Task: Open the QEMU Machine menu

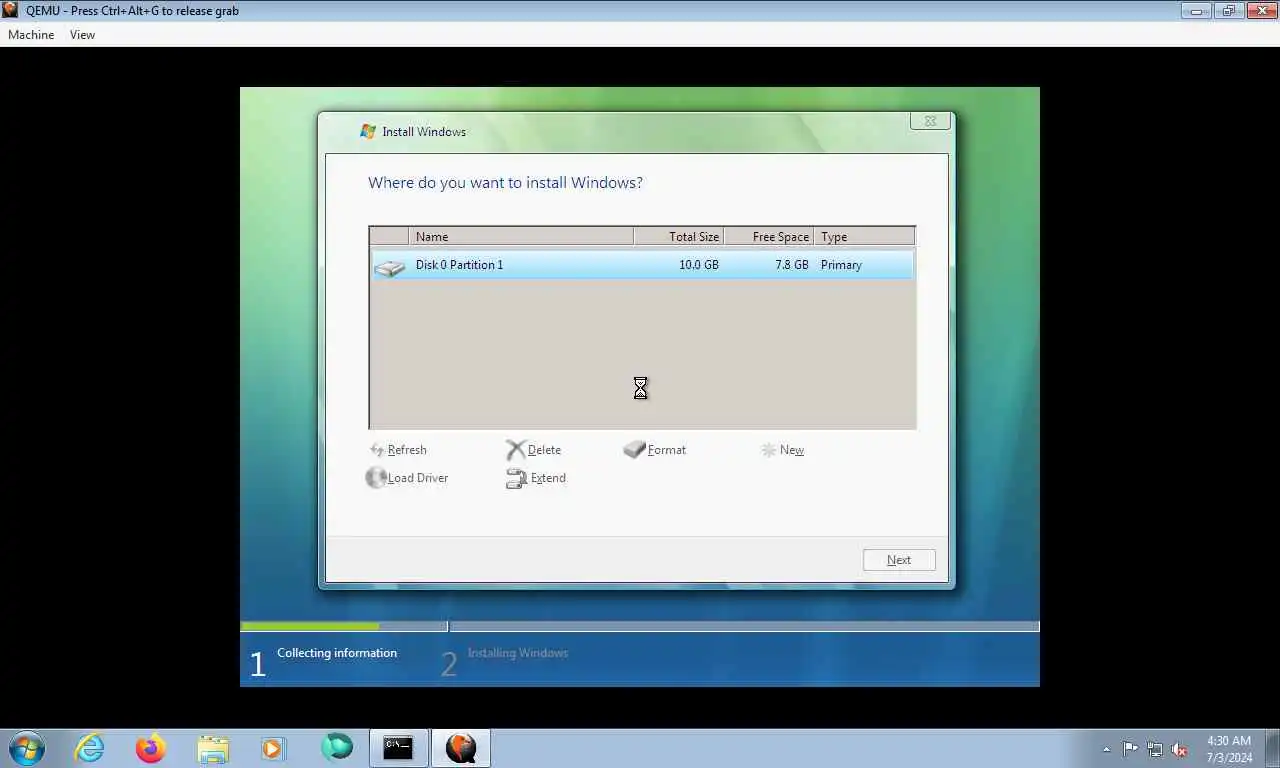Action: pos(31,35)
